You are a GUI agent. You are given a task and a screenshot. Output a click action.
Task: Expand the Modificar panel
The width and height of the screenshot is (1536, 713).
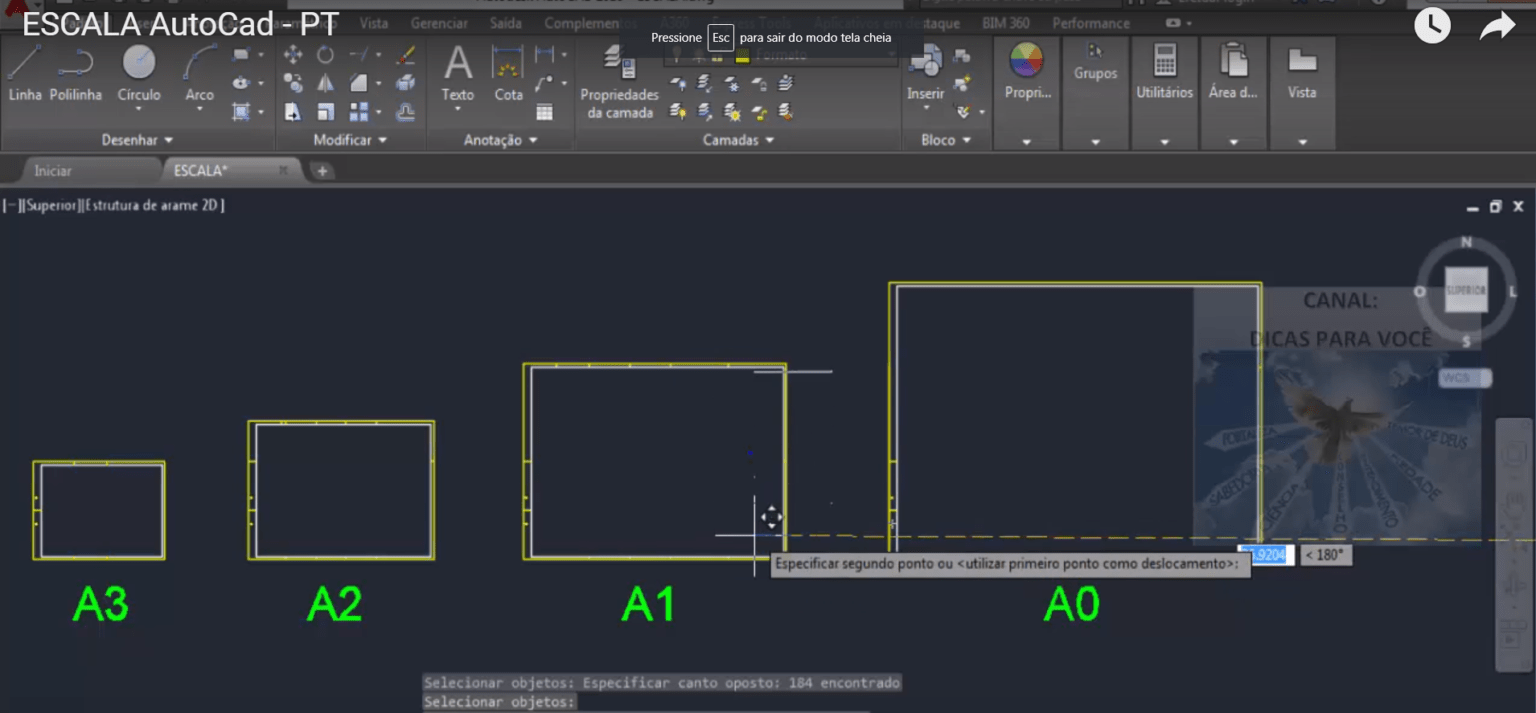(x=350, y=140)
